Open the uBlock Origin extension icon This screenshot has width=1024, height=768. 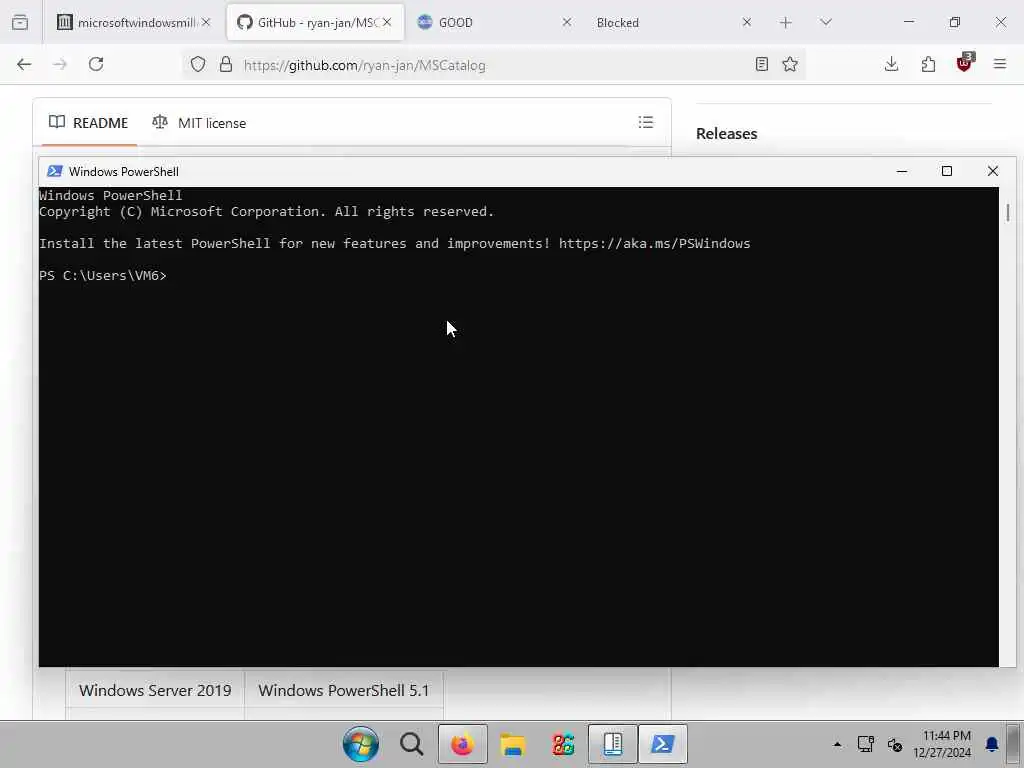click(x=965, y=63)
